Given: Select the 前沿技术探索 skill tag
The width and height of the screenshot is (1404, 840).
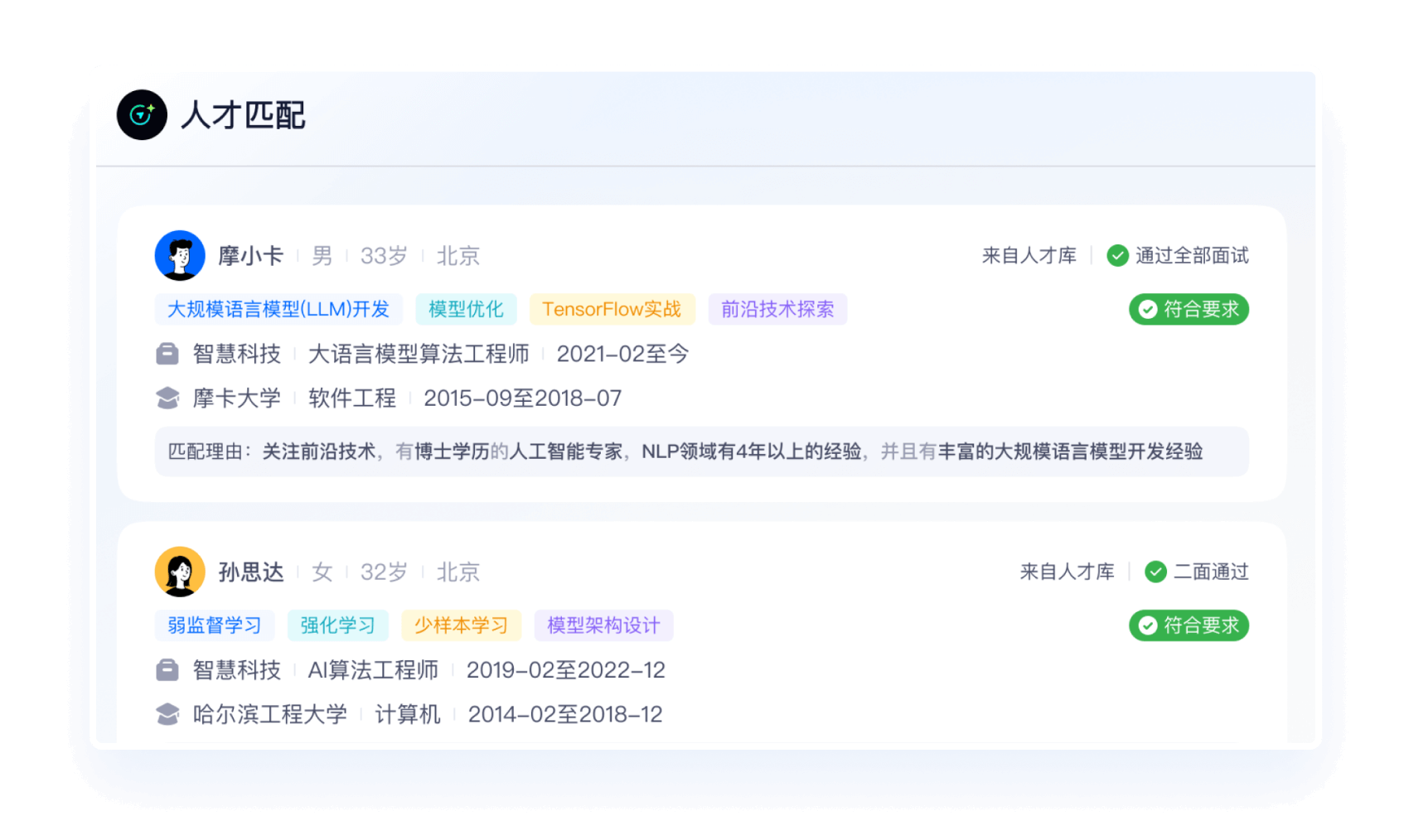Looking at the screenshot, I should coord(777,310).
